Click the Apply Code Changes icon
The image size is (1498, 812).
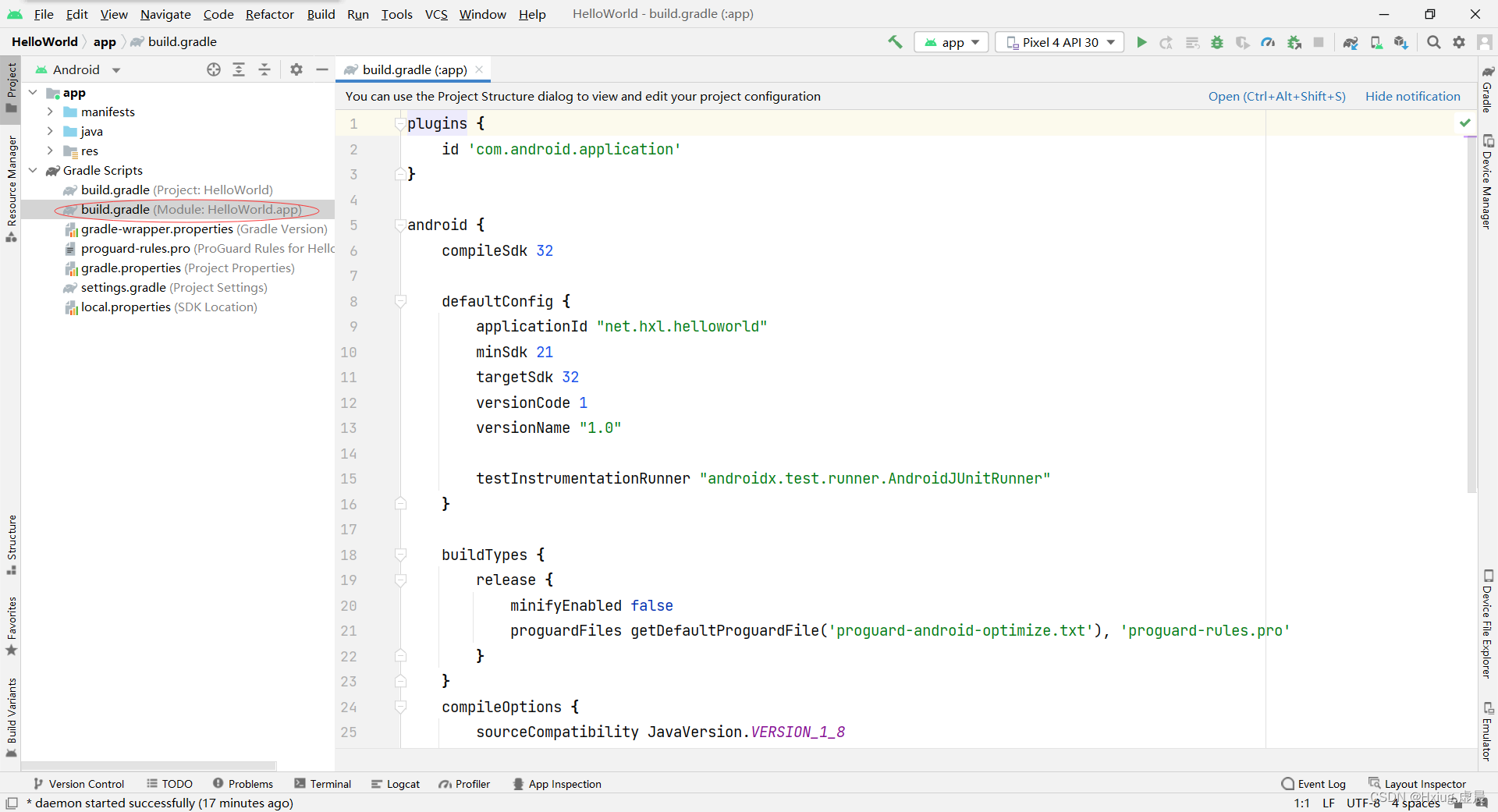pos(1192,42)
